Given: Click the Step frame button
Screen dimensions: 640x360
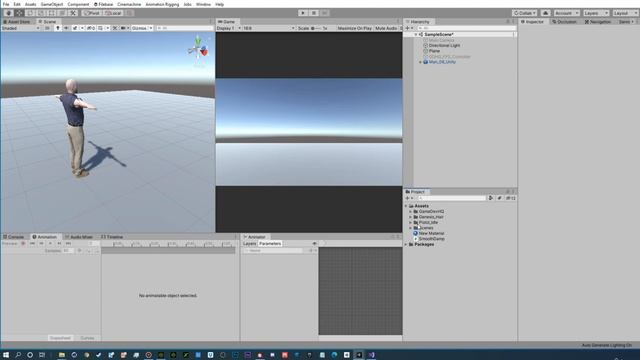Looking at the screenshot, I should (x=325, y=13).
